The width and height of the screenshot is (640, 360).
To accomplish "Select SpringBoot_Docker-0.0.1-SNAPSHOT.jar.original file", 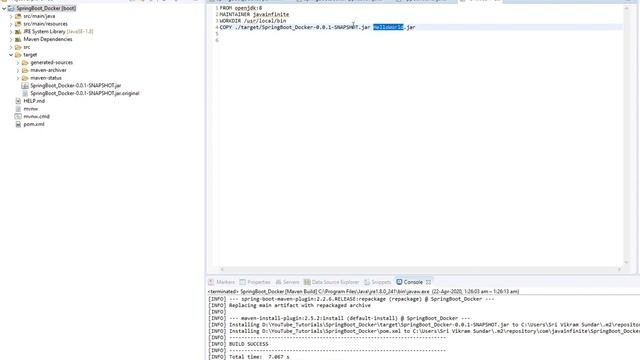I will pos(84,93).
